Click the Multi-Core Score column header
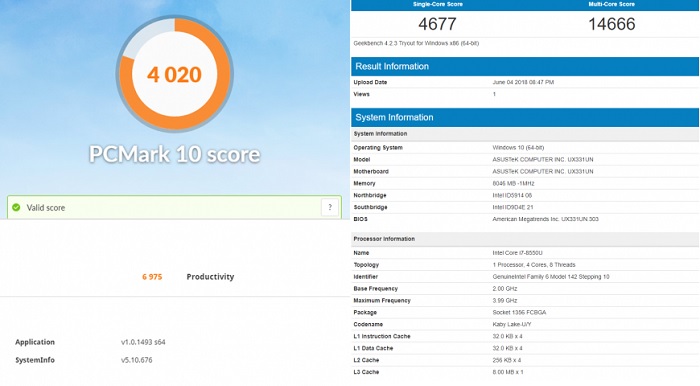This screenshot has width=700, height=386. (x=612, y=4)
